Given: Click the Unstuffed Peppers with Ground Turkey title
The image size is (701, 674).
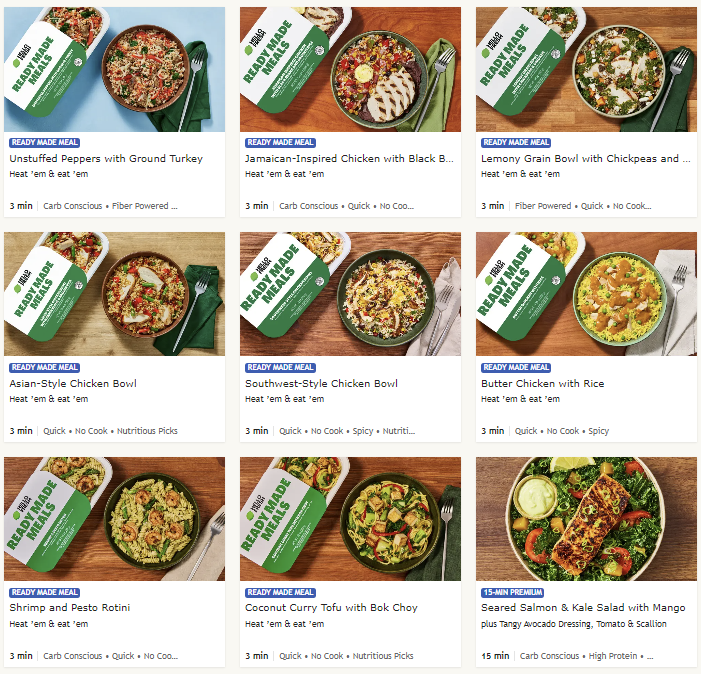Looking at the screenshot, I should pyautogui.click(x=106, y=159).
